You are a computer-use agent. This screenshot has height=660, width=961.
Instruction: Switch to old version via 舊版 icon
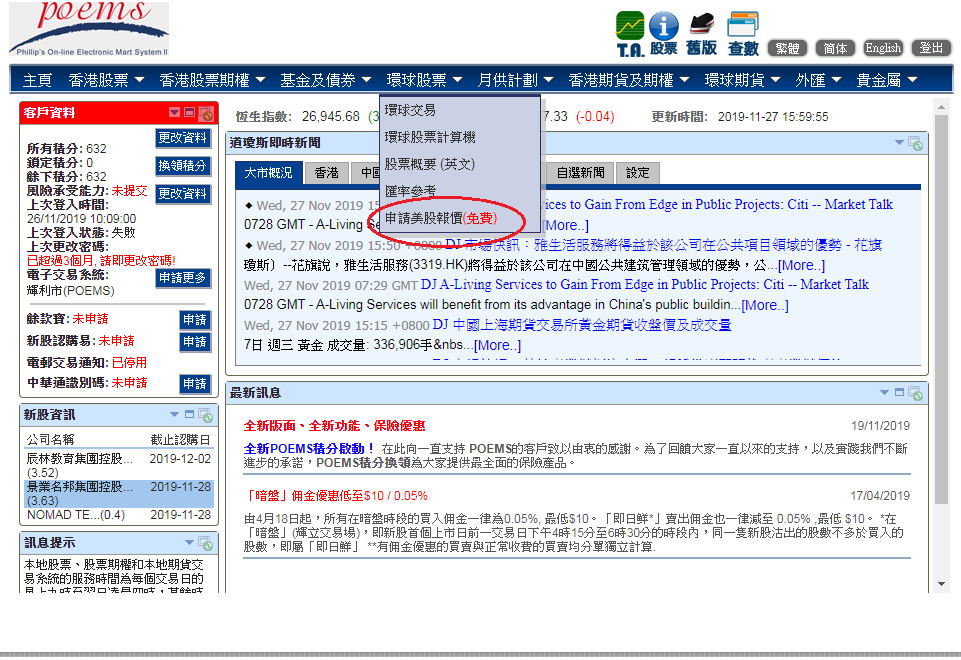(701, 33)
